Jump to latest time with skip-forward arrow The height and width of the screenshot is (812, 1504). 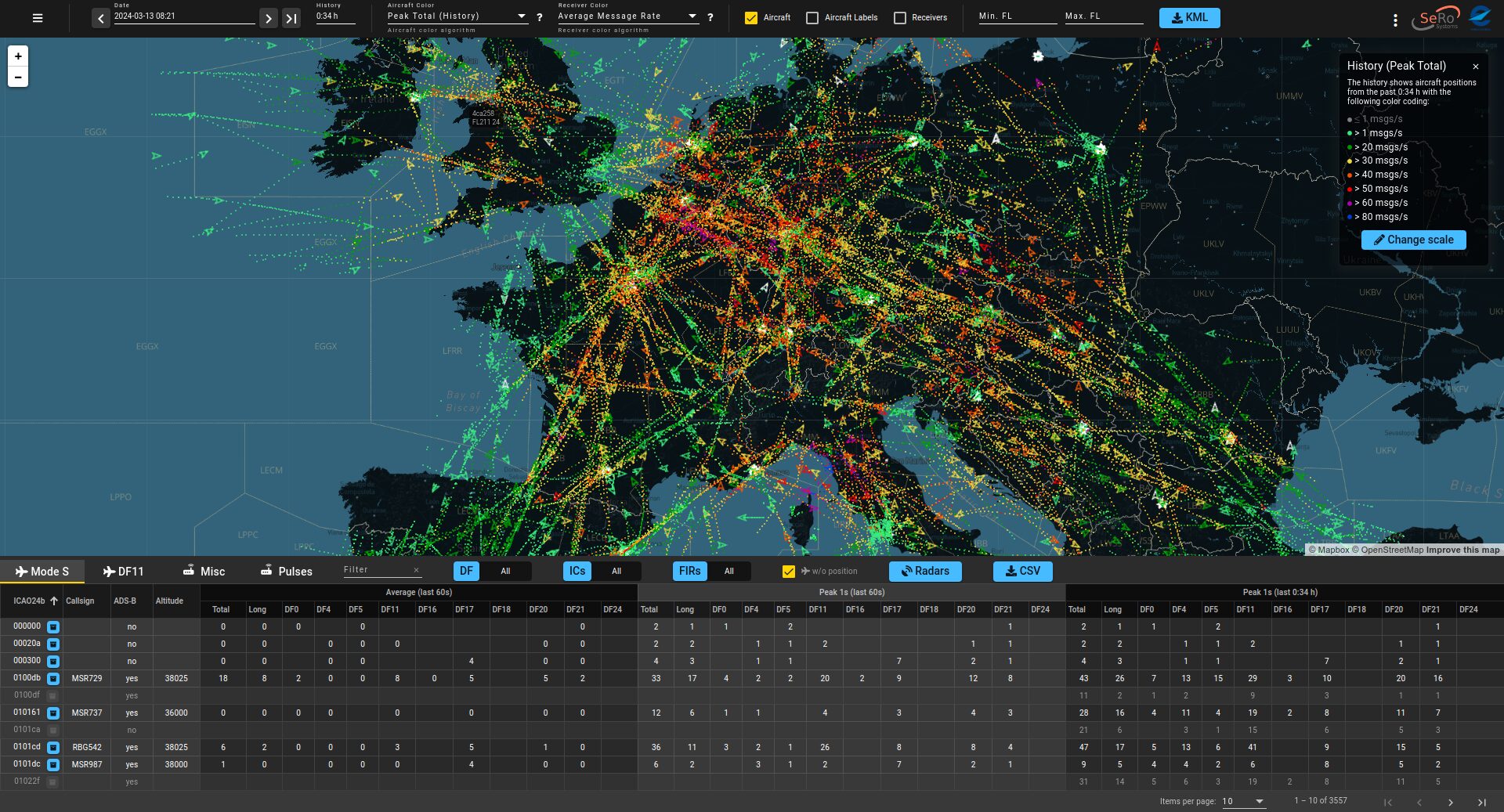pyautogui.click(x=291, y=18)
